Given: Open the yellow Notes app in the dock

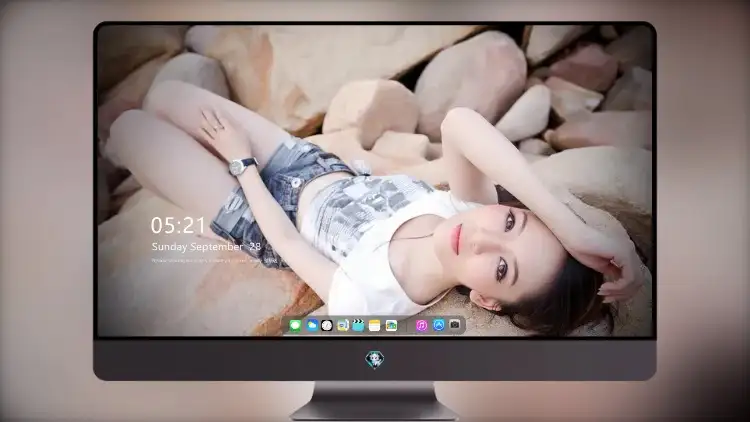Looking at the screenshot, I should tap(375, 326).
